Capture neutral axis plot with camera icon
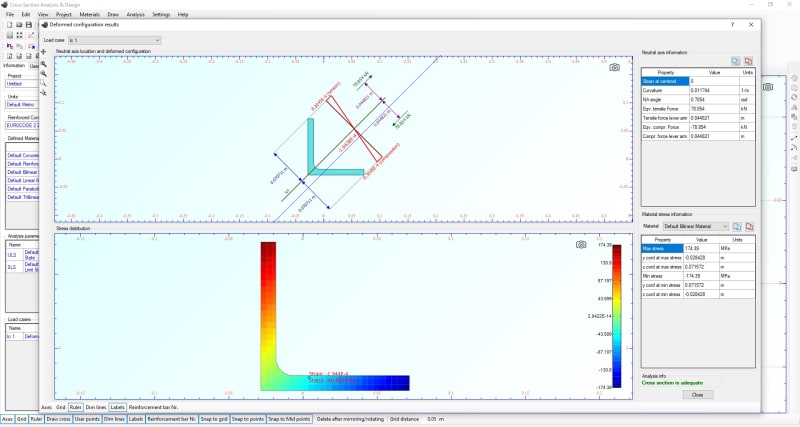This screenshot has width=800, height=427. coord(614,67)
